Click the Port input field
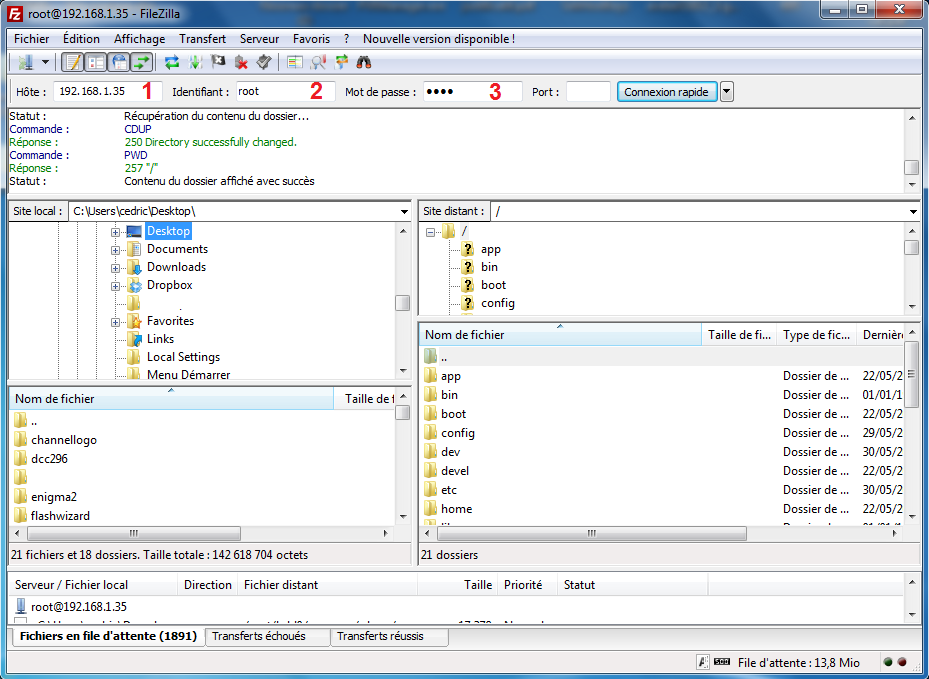The width and height of the screenshot is (929, 679). pyautogui.click(x=587, y=92)
